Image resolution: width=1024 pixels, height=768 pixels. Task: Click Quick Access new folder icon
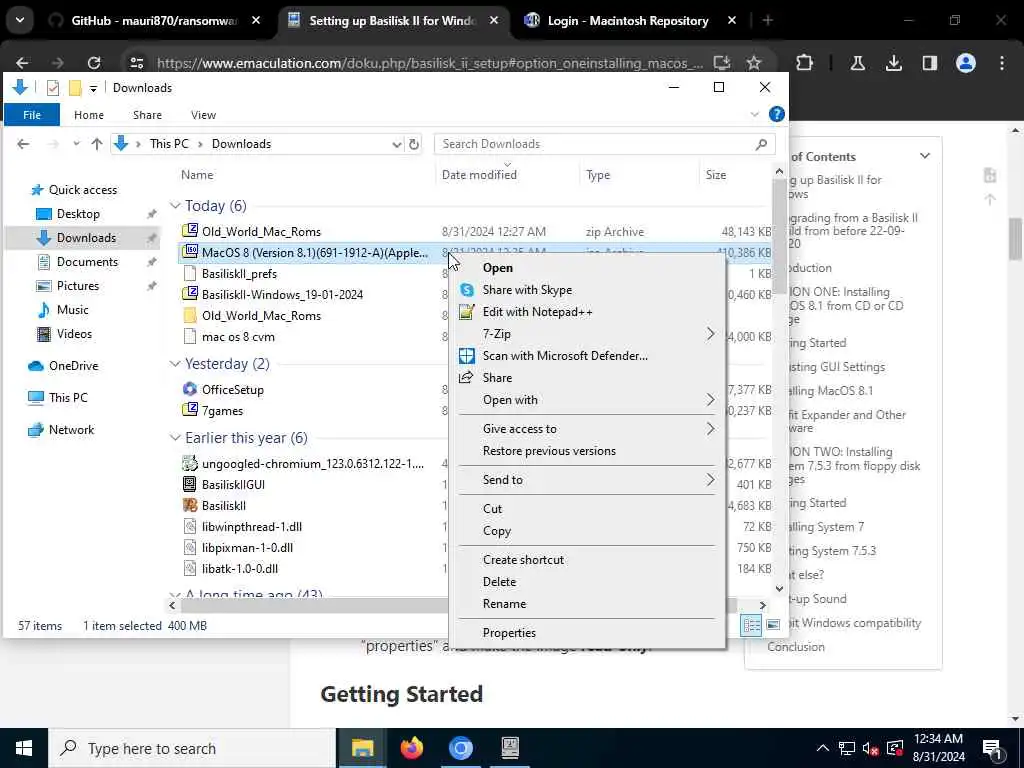pyautogui.click(x=75, y=88)
